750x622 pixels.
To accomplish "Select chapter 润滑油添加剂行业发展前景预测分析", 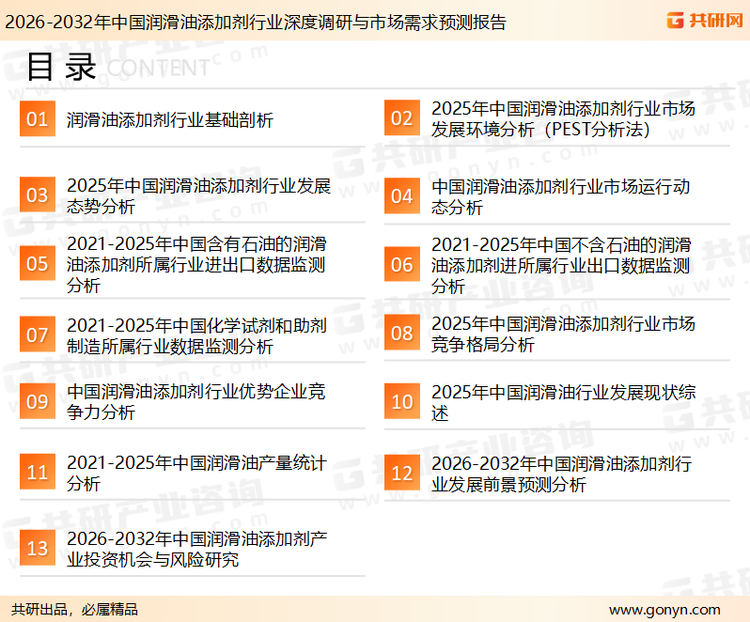I will tap(562, 474).
